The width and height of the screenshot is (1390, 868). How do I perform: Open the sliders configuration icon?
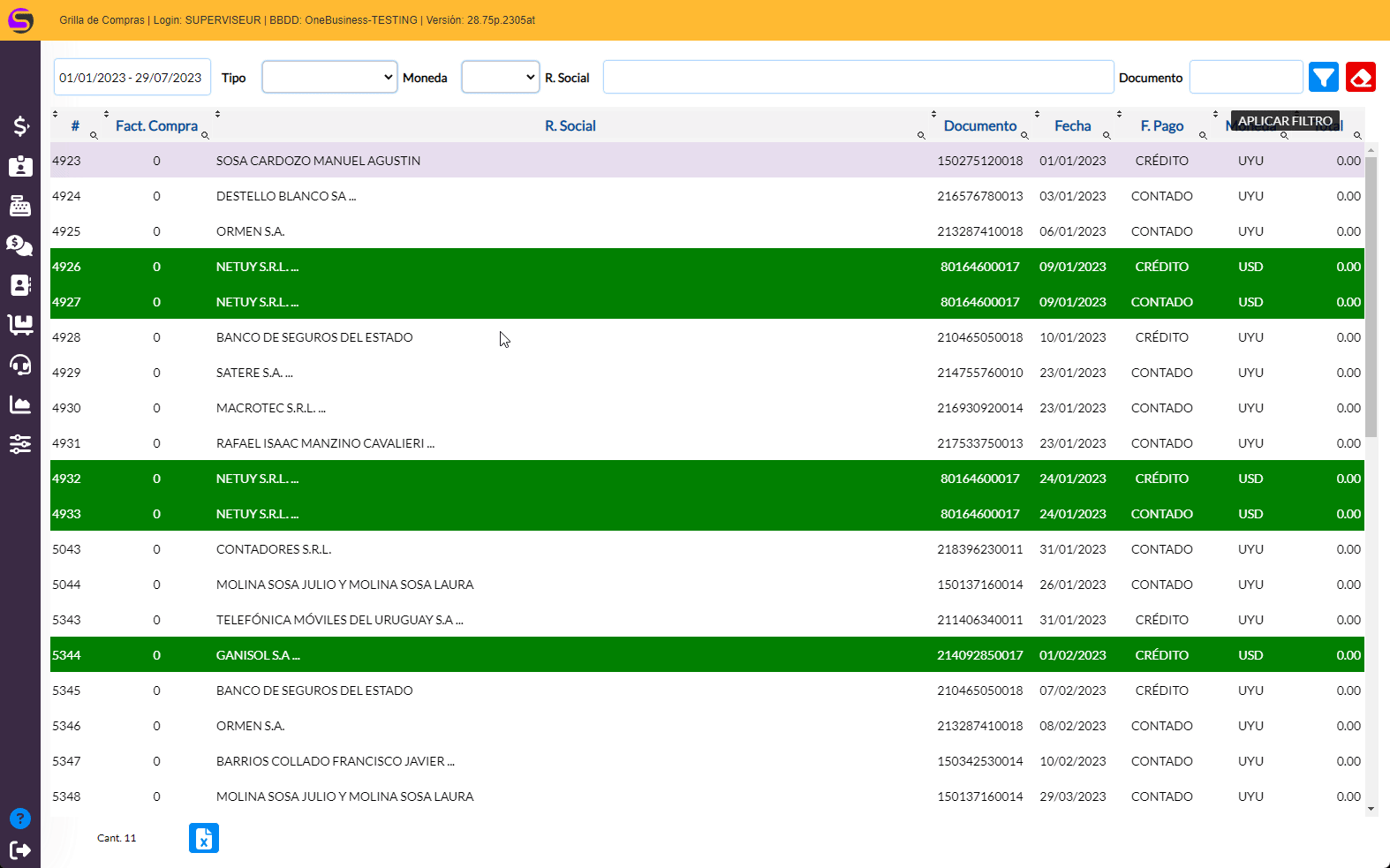[x=20, y=444]
